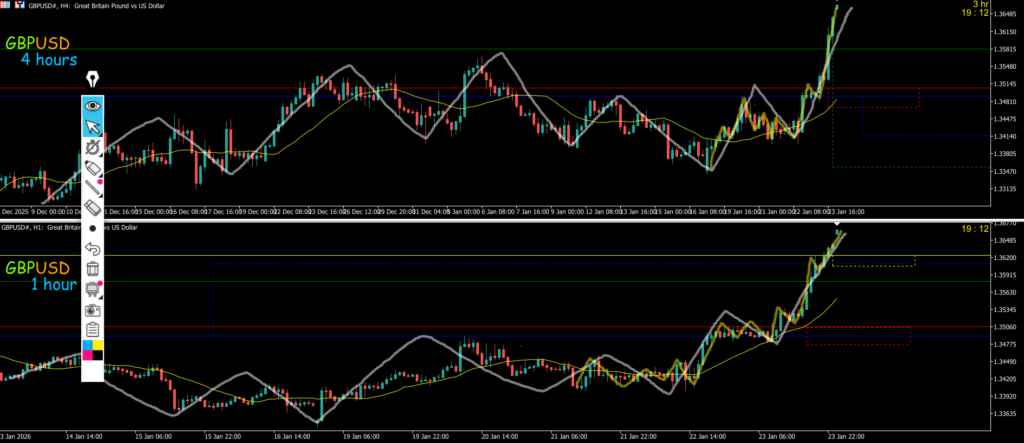1024x443 pixels.
Task: Choose the eraser tool
Action: coord(93,207)
